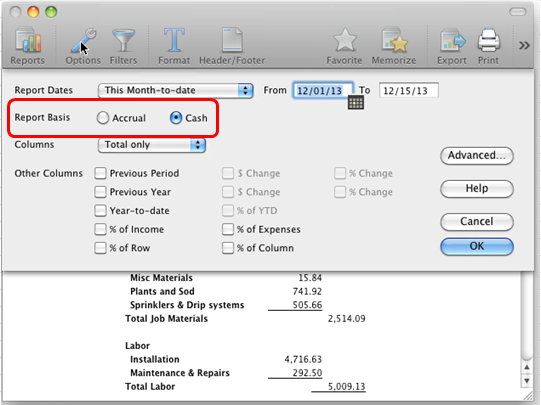The width and height of the screenshot is (541, 405).
Task: Confirm with the OK button
Action: (x=477, y=246)
